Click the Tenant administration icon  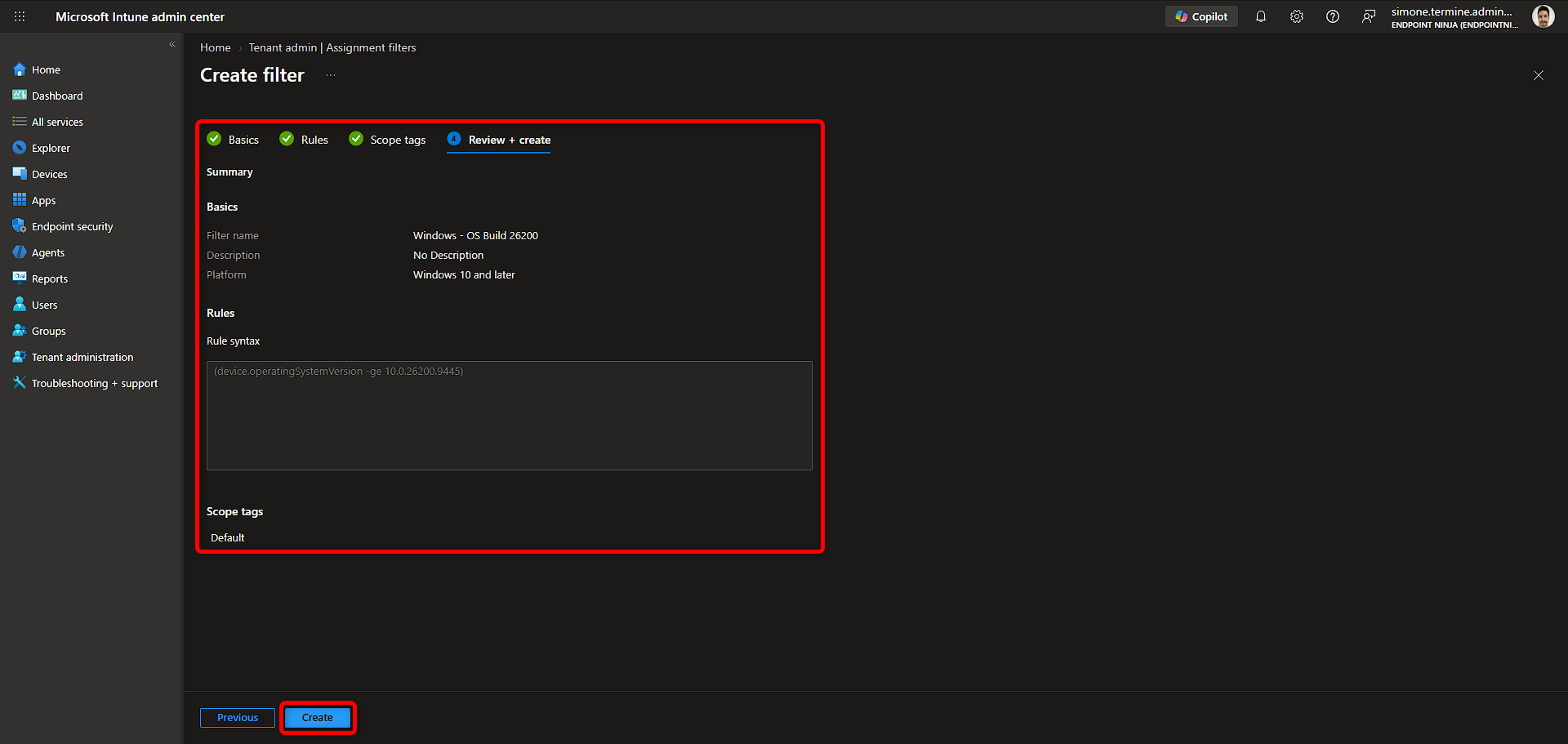click(20, 357)
